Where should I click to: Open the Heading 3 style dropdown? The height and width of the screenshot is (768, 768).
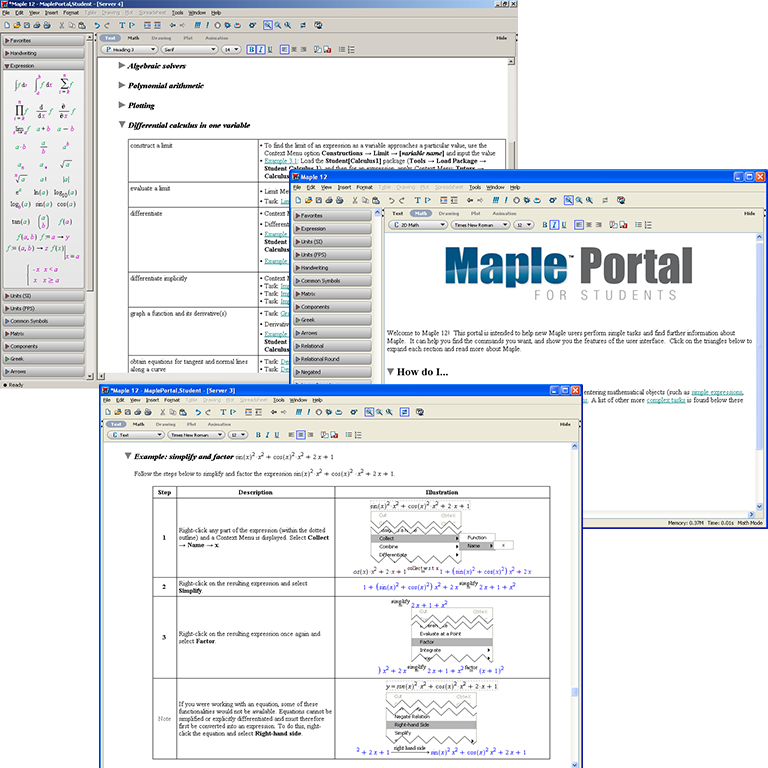click(x=128, y=49)
